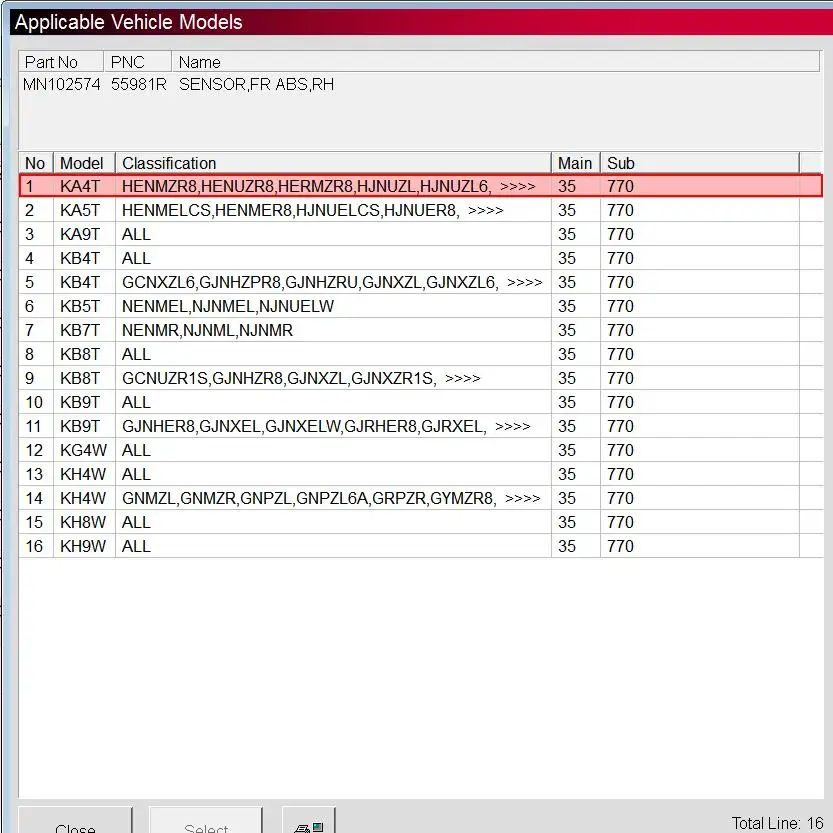Screen dimensions: 833x833
Task: Click the >>>> marker after GYMZR8
Action: point(523,498)
